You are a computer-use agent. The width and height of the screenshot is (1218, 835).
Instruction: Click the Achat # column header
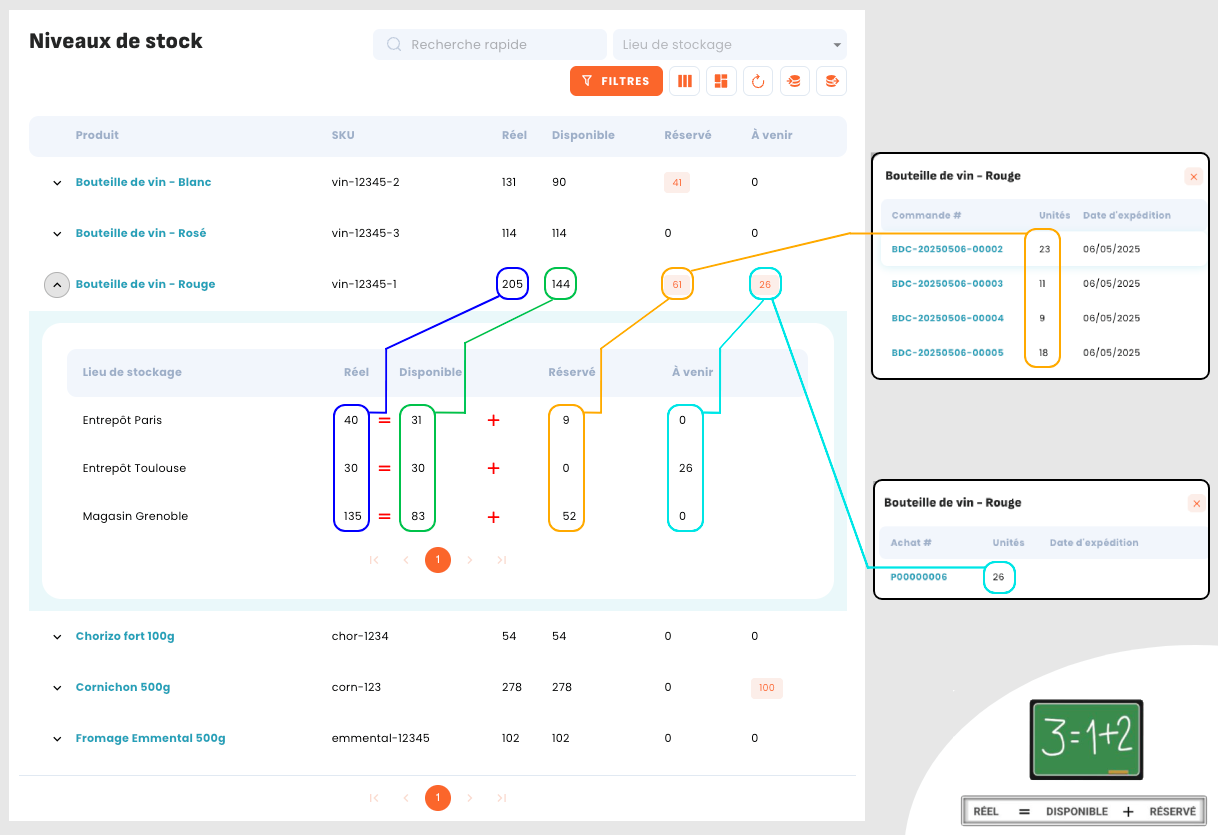911,543
